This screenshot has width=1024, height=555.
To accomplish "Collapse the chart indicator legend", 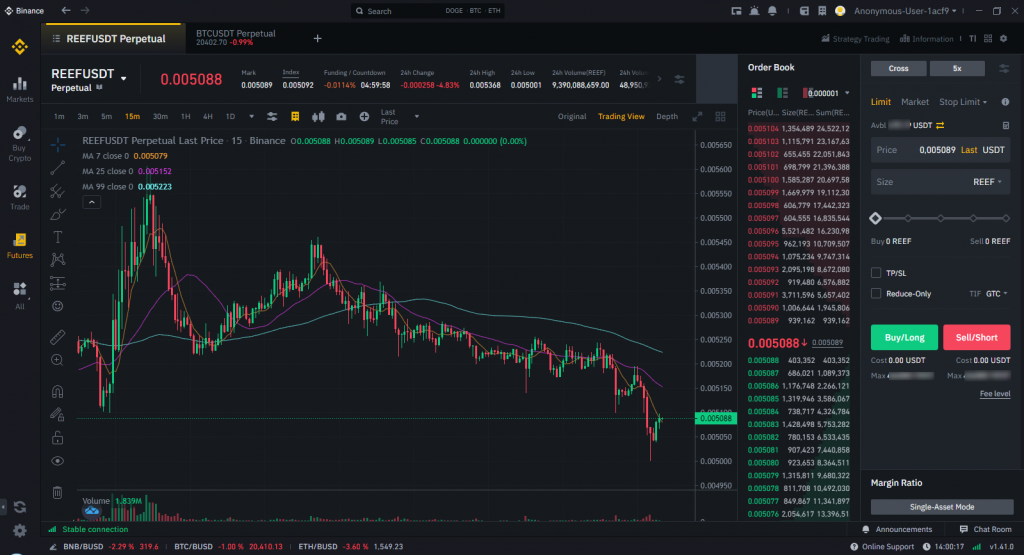I will tap(91, 202).
